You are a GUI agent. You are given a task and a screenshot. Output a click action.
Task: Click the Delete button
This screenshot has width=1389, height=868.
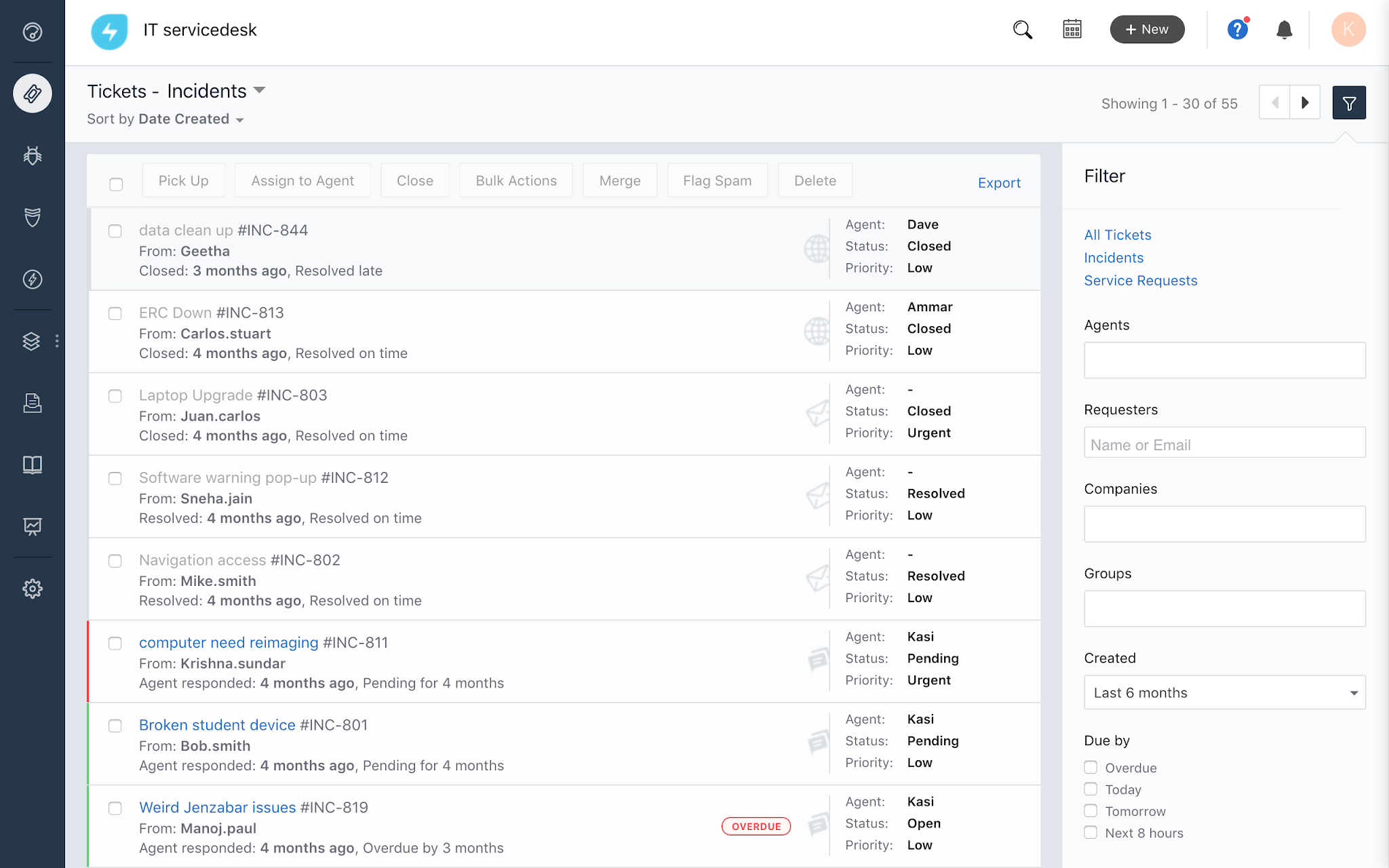click(x=815, y=180)
